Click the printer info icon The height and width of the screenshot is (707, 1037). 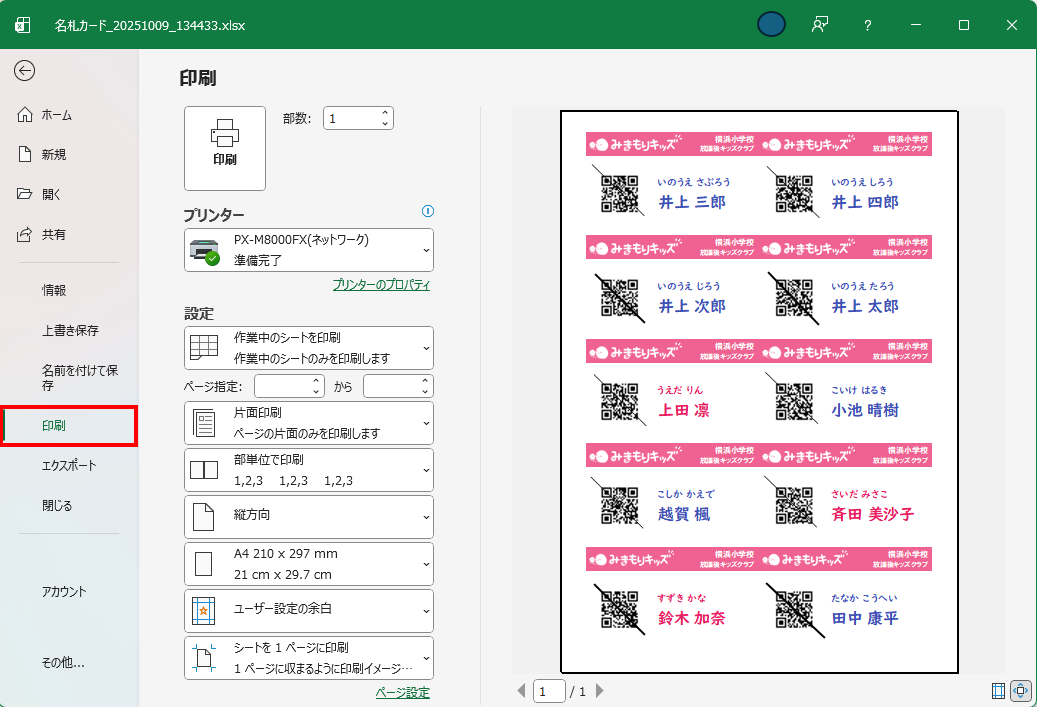pos(428,211)
